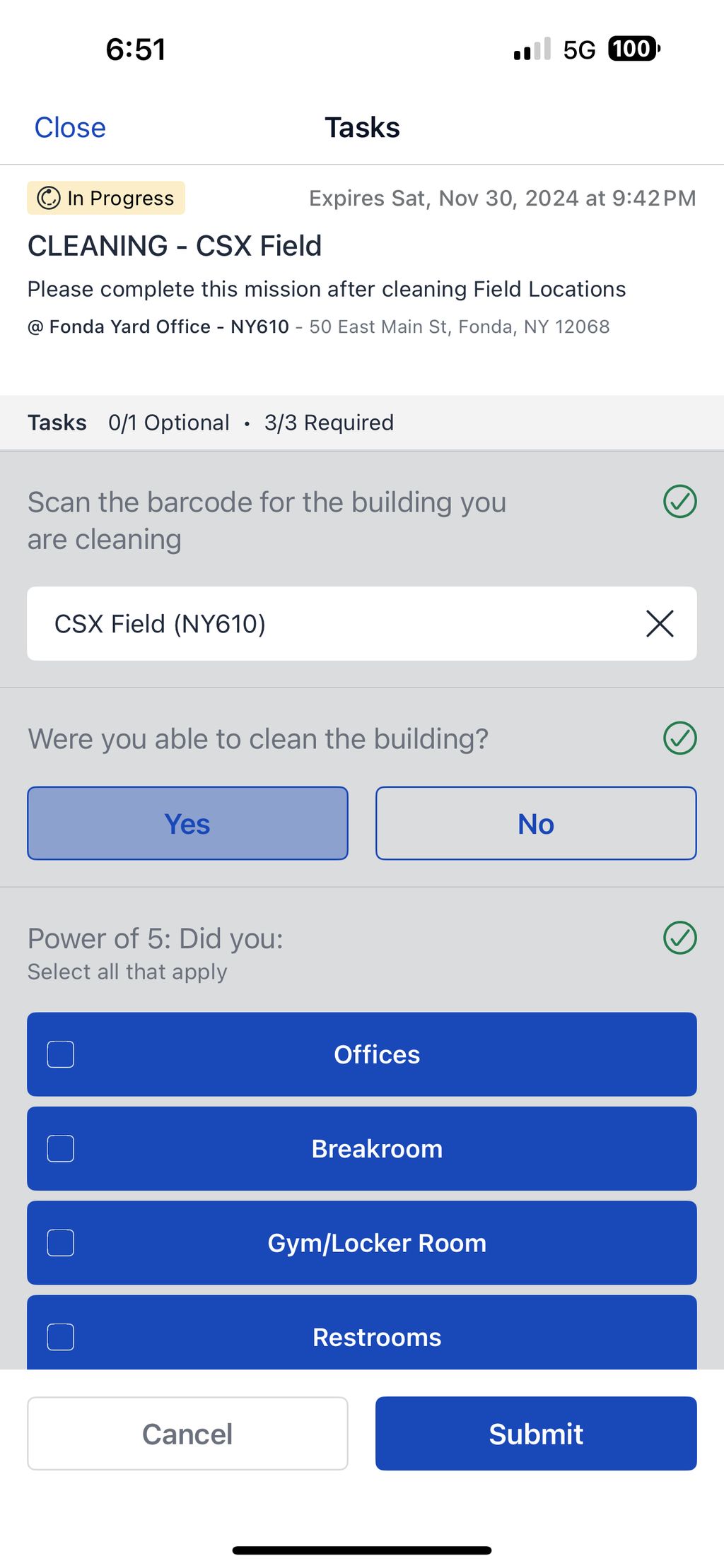Click the scanned barcode input field
Image resolution: width=724 pixels, height=1568 pixels.
[332, 624]
